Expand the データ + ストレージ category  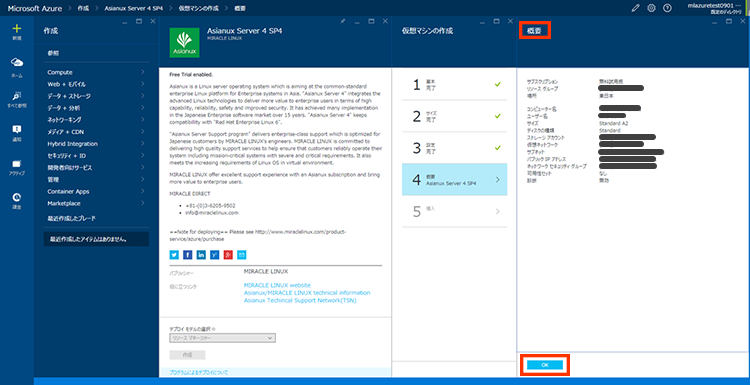[x=96, y=96]
